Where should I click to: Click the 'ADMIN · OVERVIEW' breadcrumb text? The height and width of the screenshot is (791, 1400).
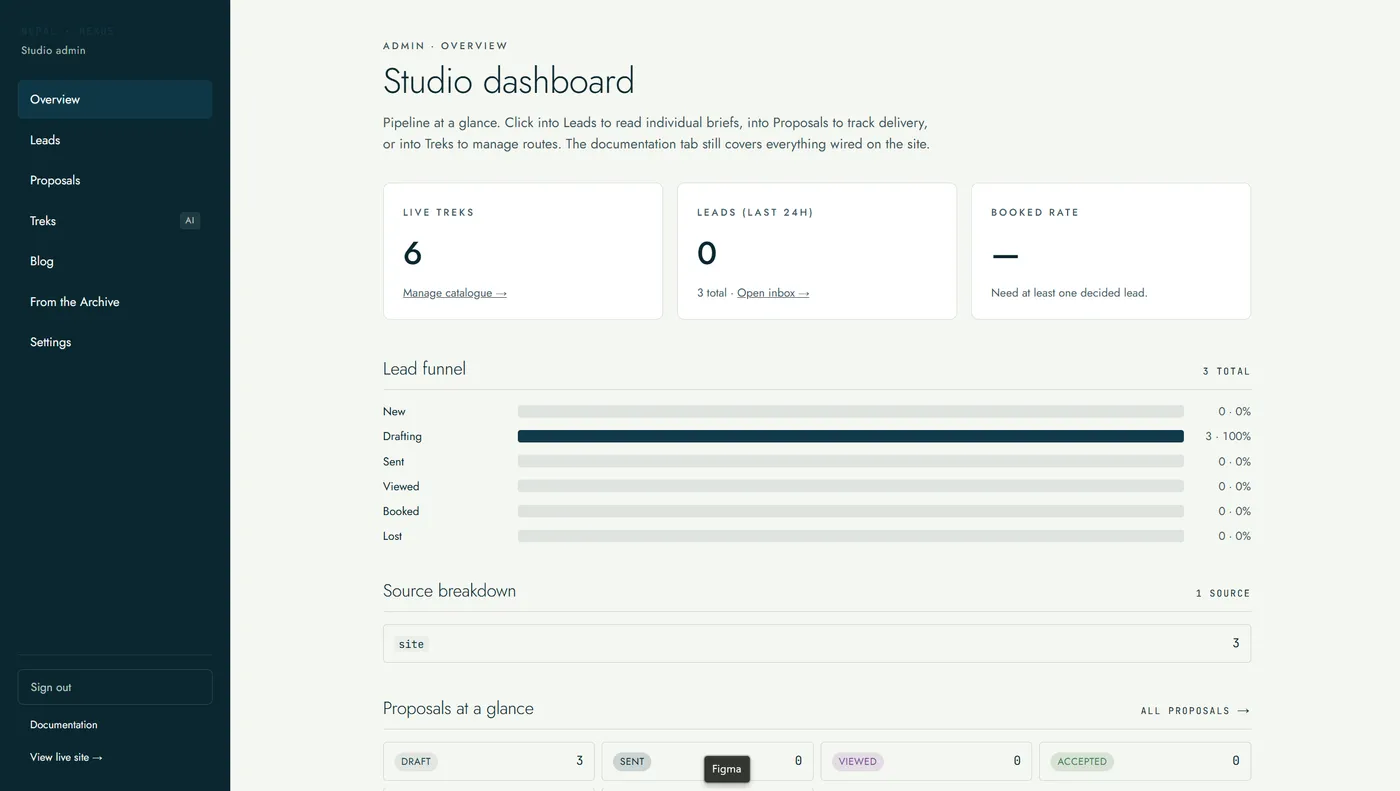445,46
